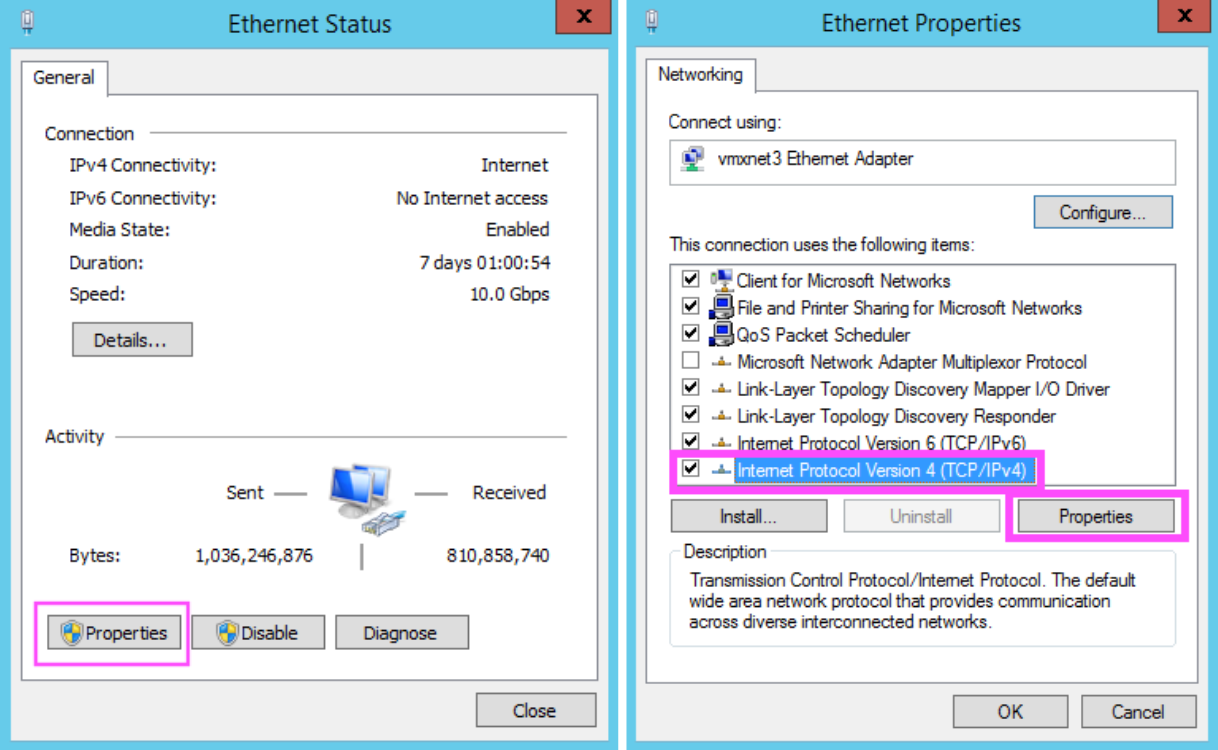This screenshot has height=750, width=1218.
Task: Uncheck Internet Protocol Version 4 checkbox
Action: [690, 469]
